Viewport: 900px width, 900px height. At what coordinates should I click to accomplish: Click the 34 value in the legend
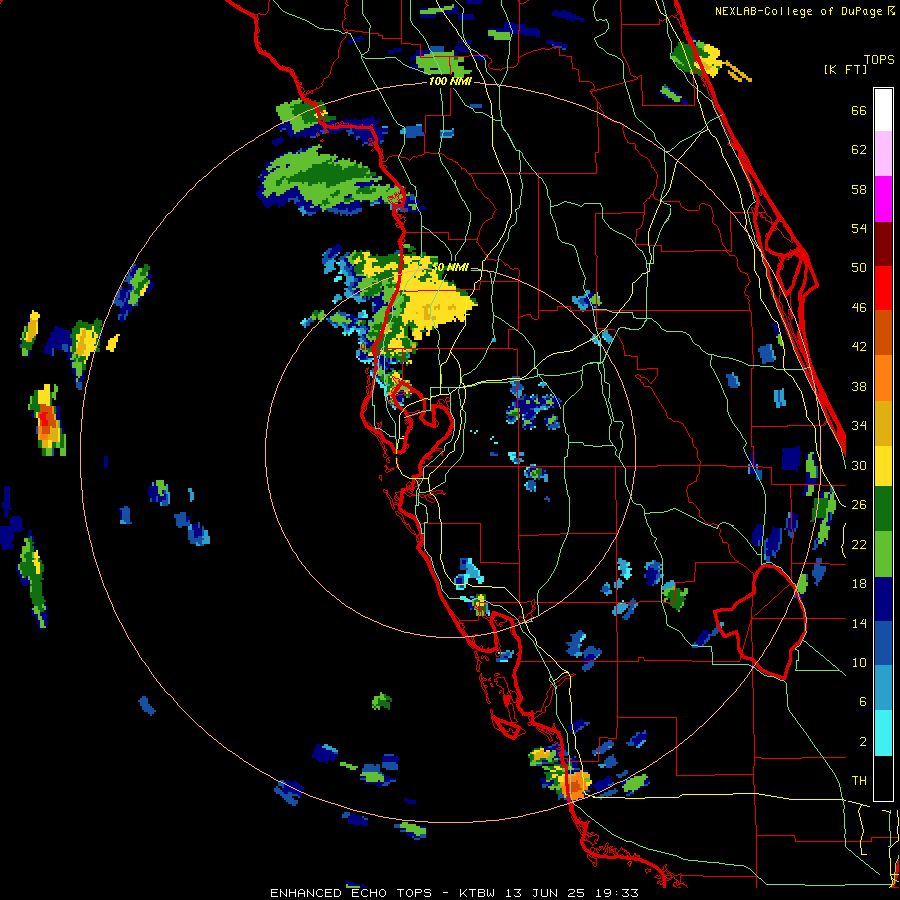(x=859, y=426)
